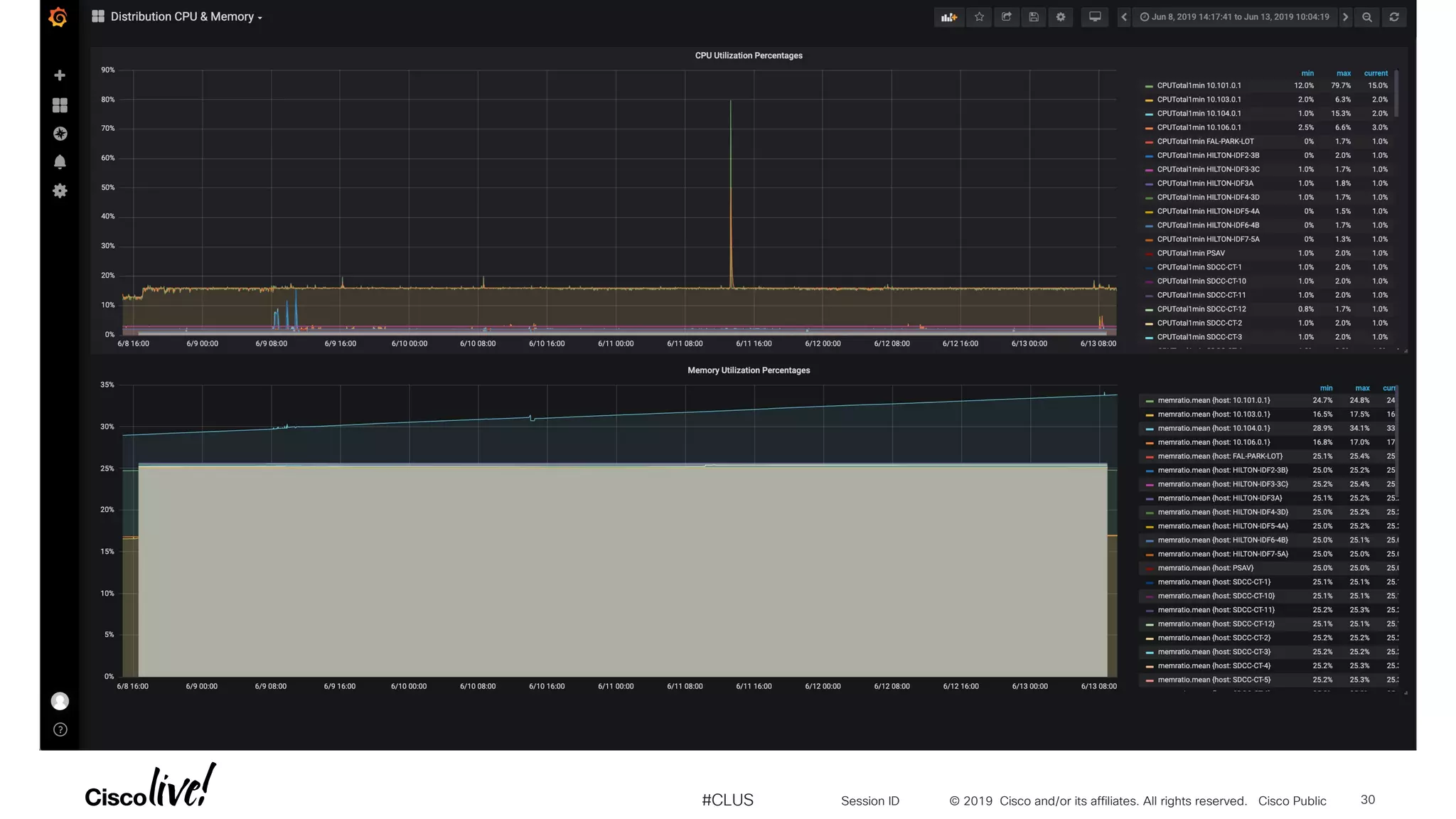The height and width of the screenshot is (819, 1456).
Task: Open dashboard settings gear in top bar
Action: click(x=1061, y=17)
